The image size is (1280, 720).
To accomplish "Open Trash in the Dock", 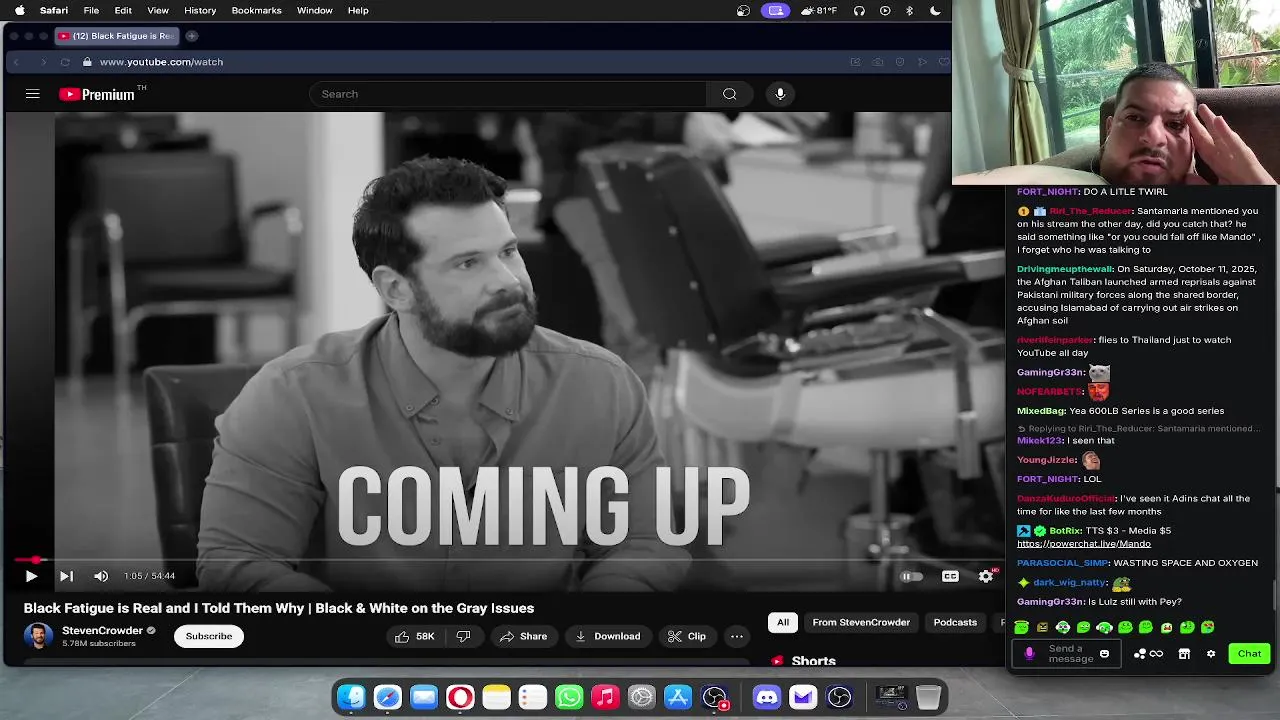I will pos(928,697).
